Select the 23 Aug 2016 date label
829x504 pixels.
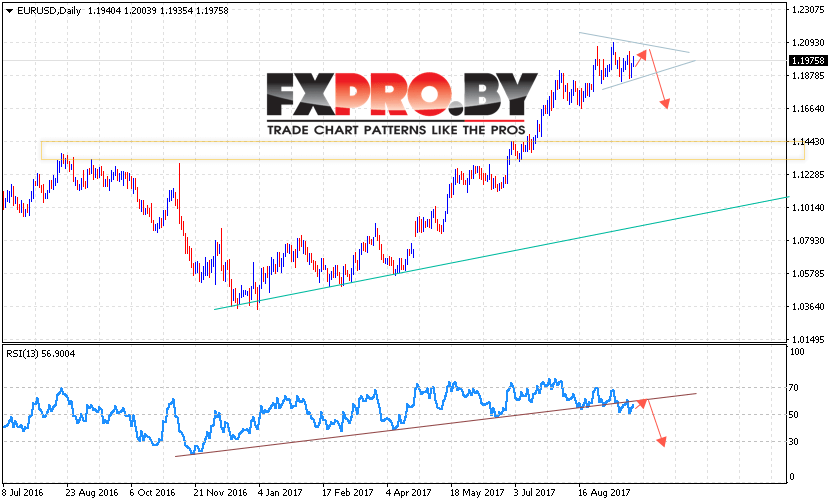pos(92,492)
